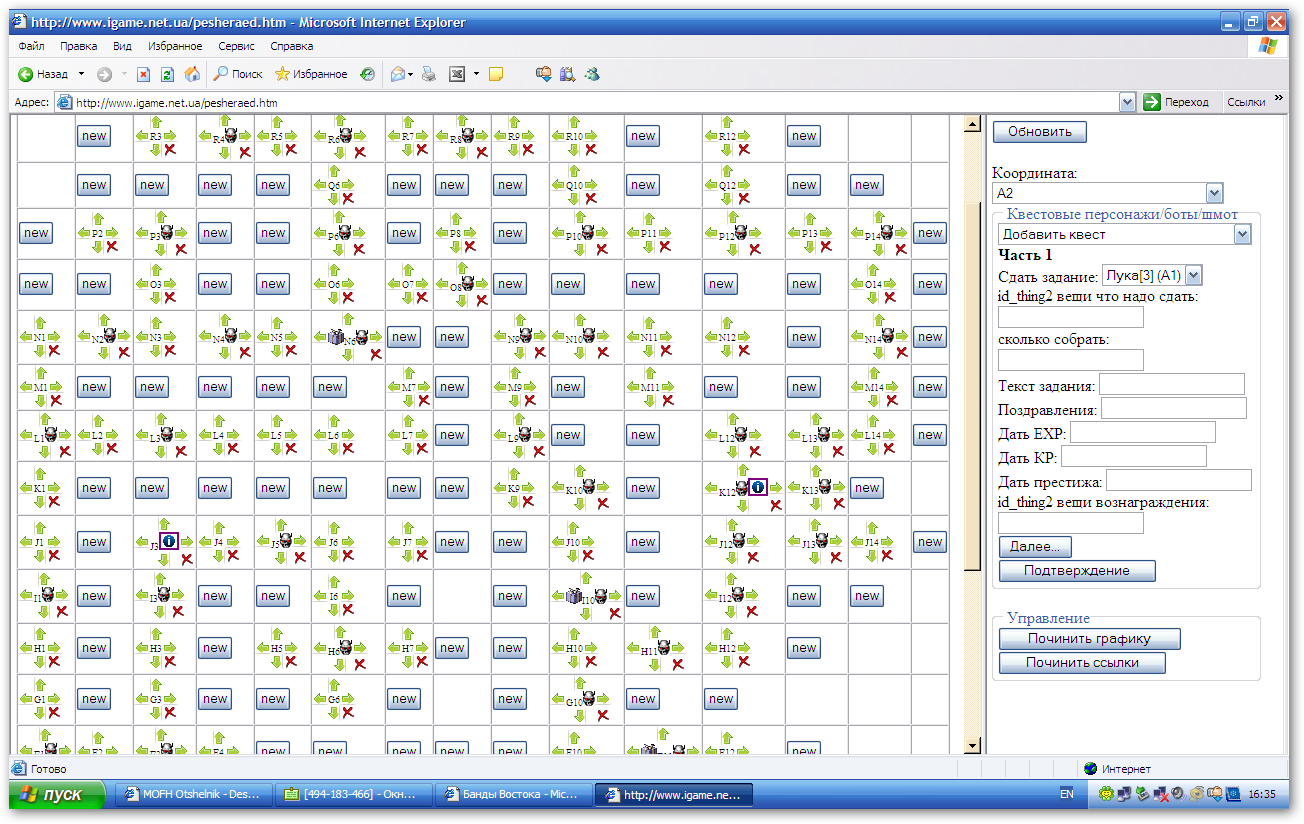Click the gift box icon in cell N6
This screenshot has width=1304, height=824.
[x=335, y=337]
